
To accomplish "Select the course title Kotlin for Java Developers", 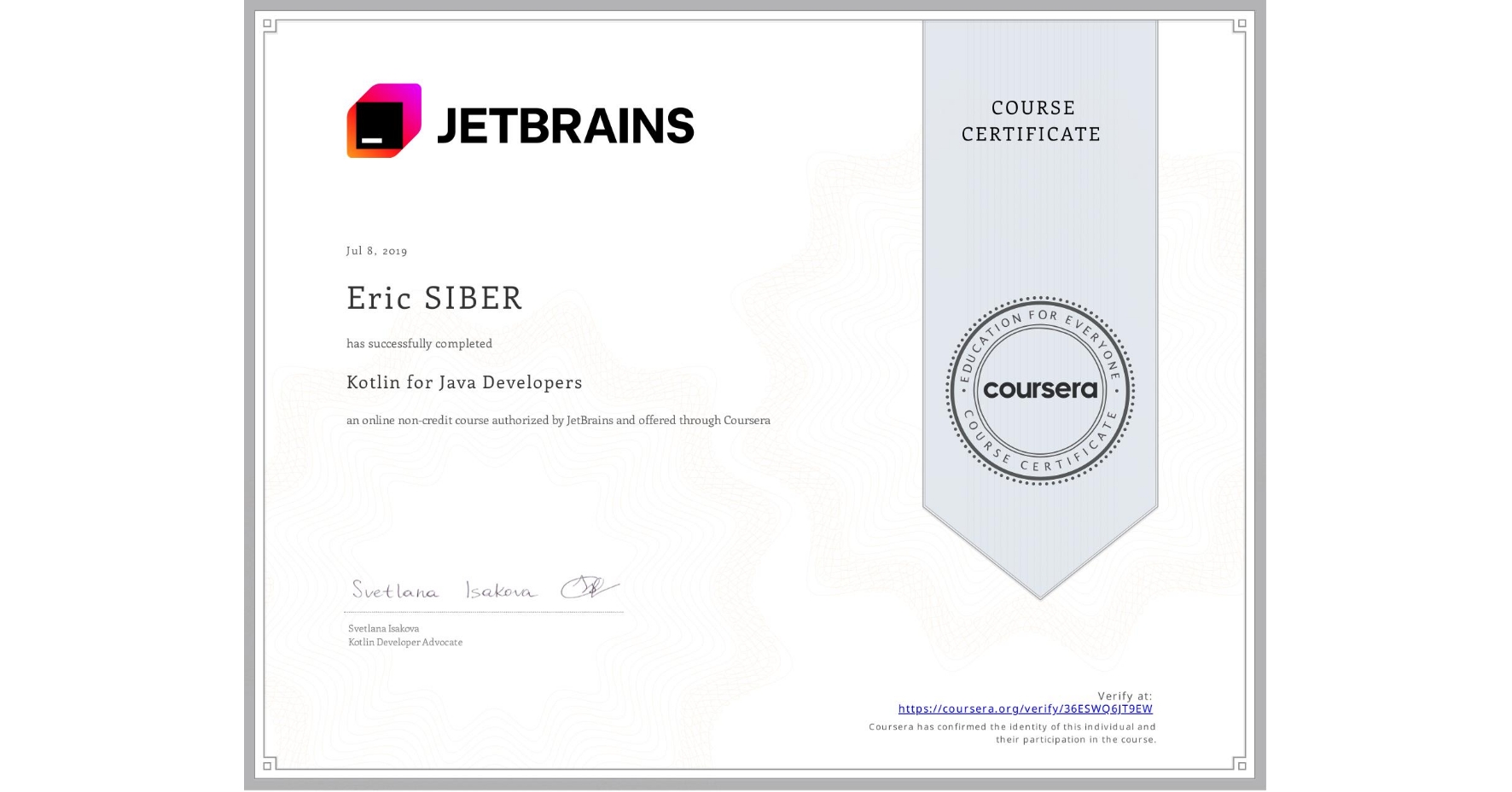I will click(x=464, y=382).
